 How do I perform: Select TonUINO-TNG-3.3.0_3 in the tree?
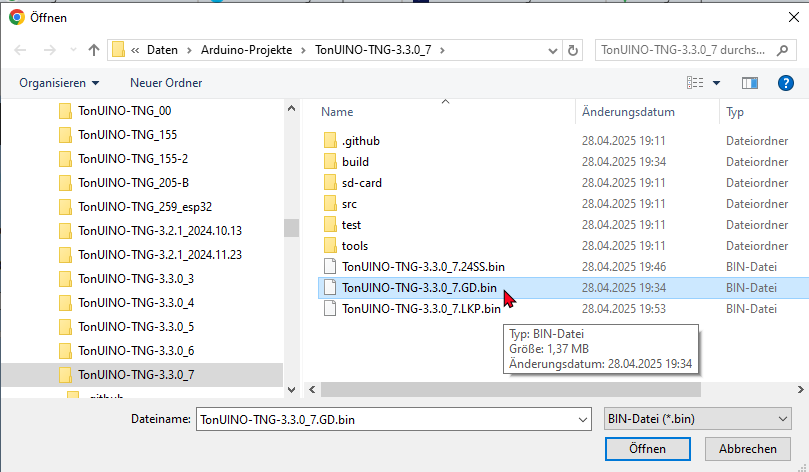(x=136, y=279)
